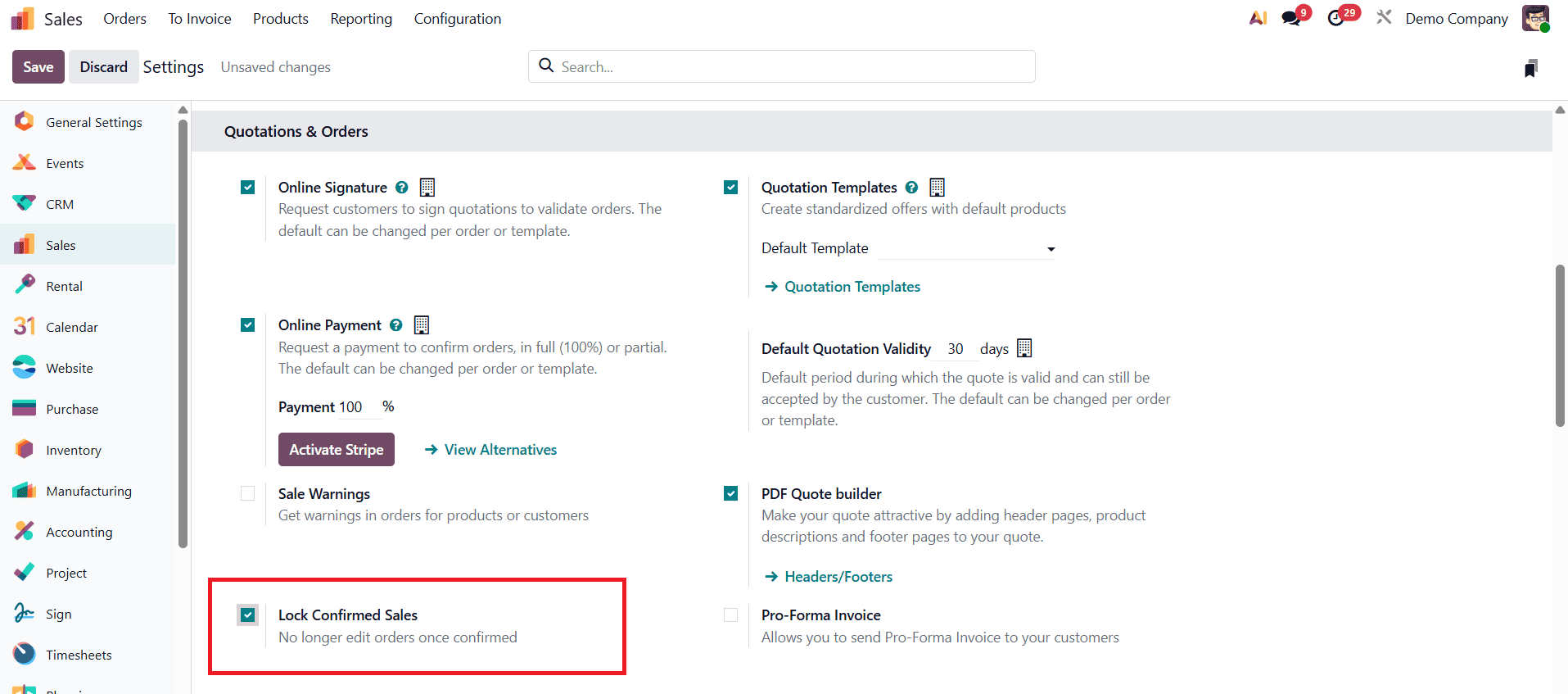
Task: Open user avatar menu
Action: [x=1535, y=18]
